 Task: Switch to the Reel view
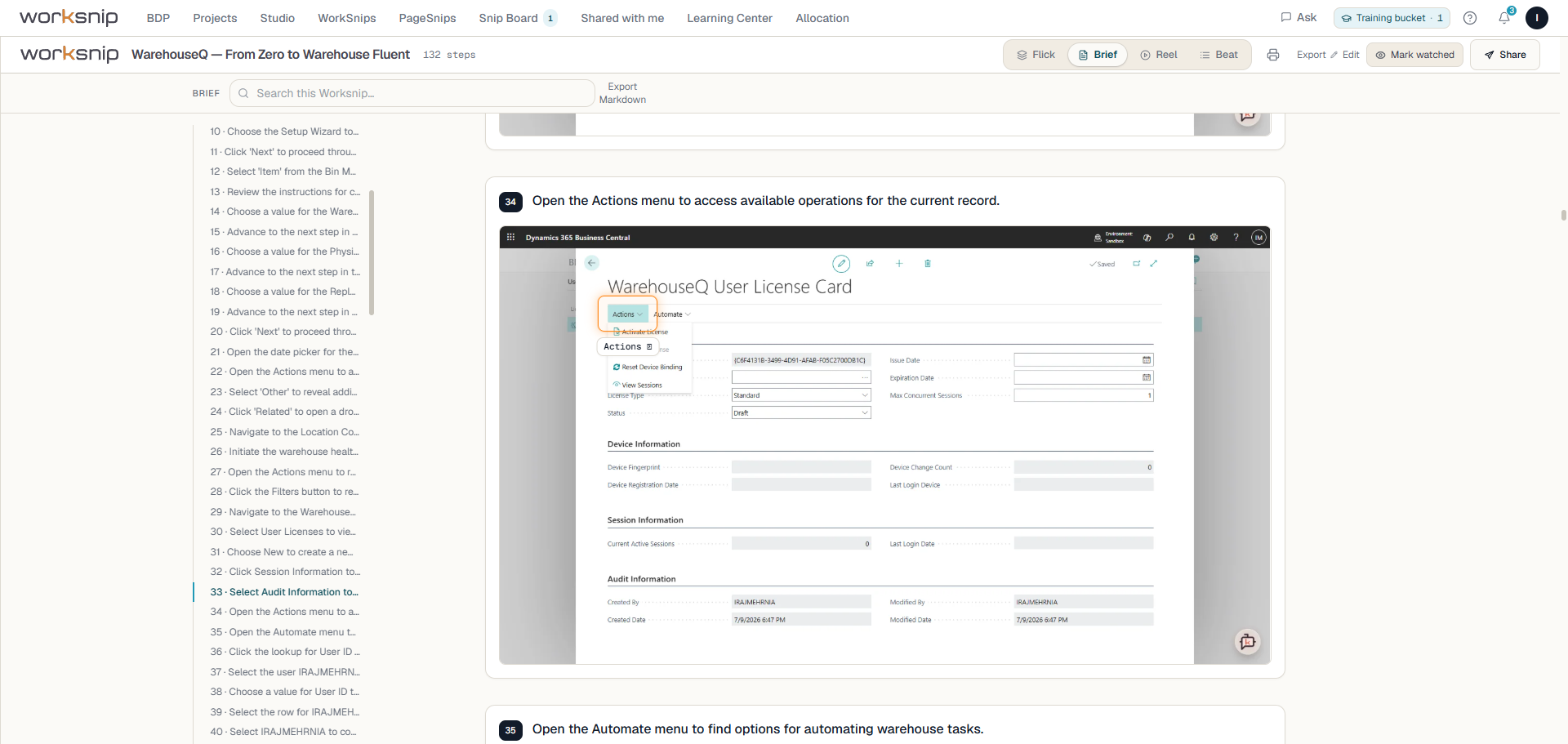(x=1159, y=55)
